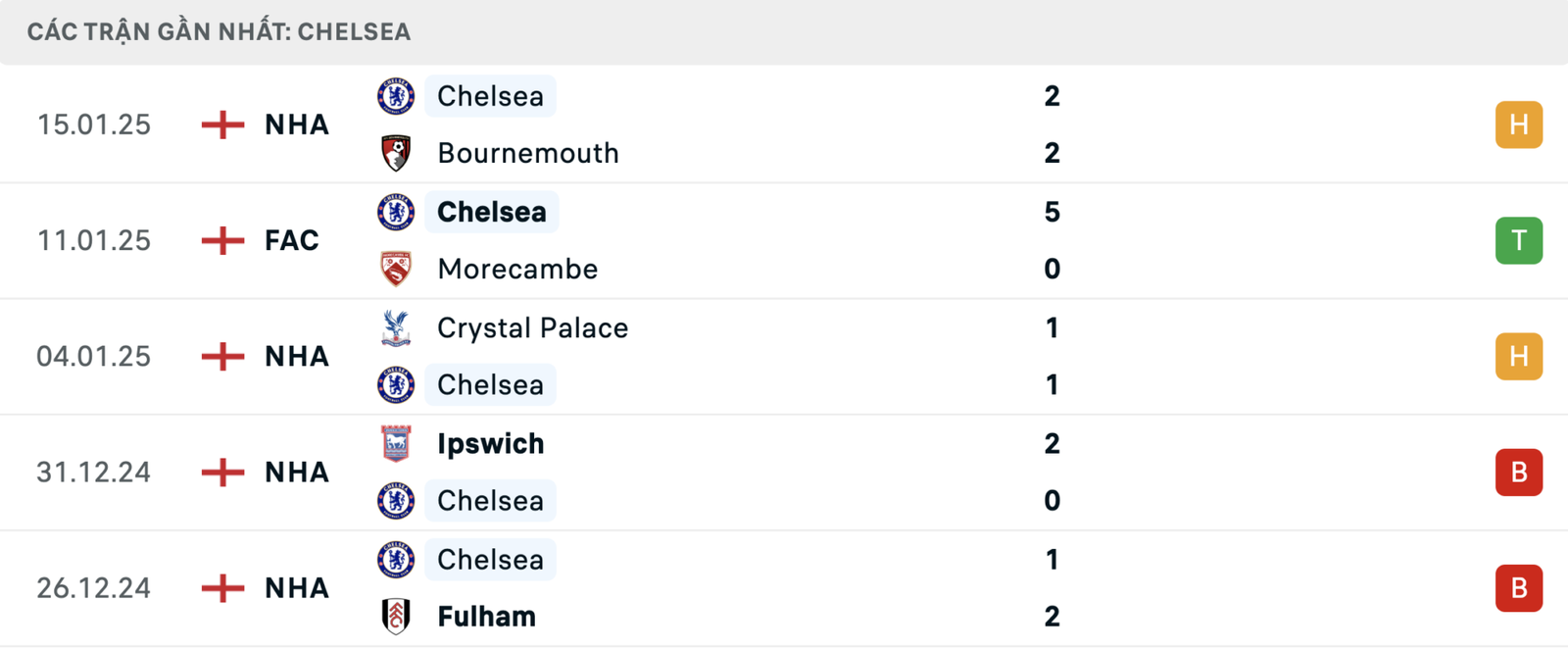Click England flag beside FAC

[x=222, y=240]
